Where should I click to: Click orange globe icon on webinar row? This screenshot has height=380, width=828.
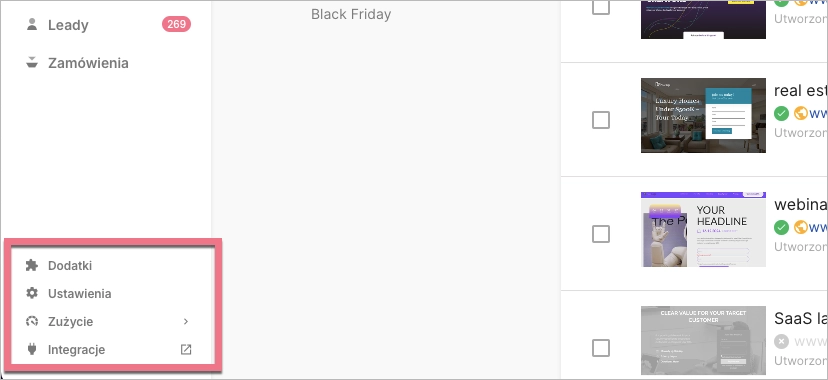click(x=801, y=227)
